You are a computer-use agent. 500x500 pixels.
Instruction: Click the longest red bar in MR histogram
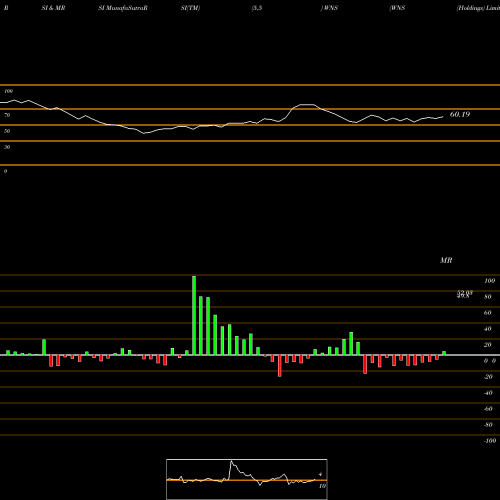280,366
